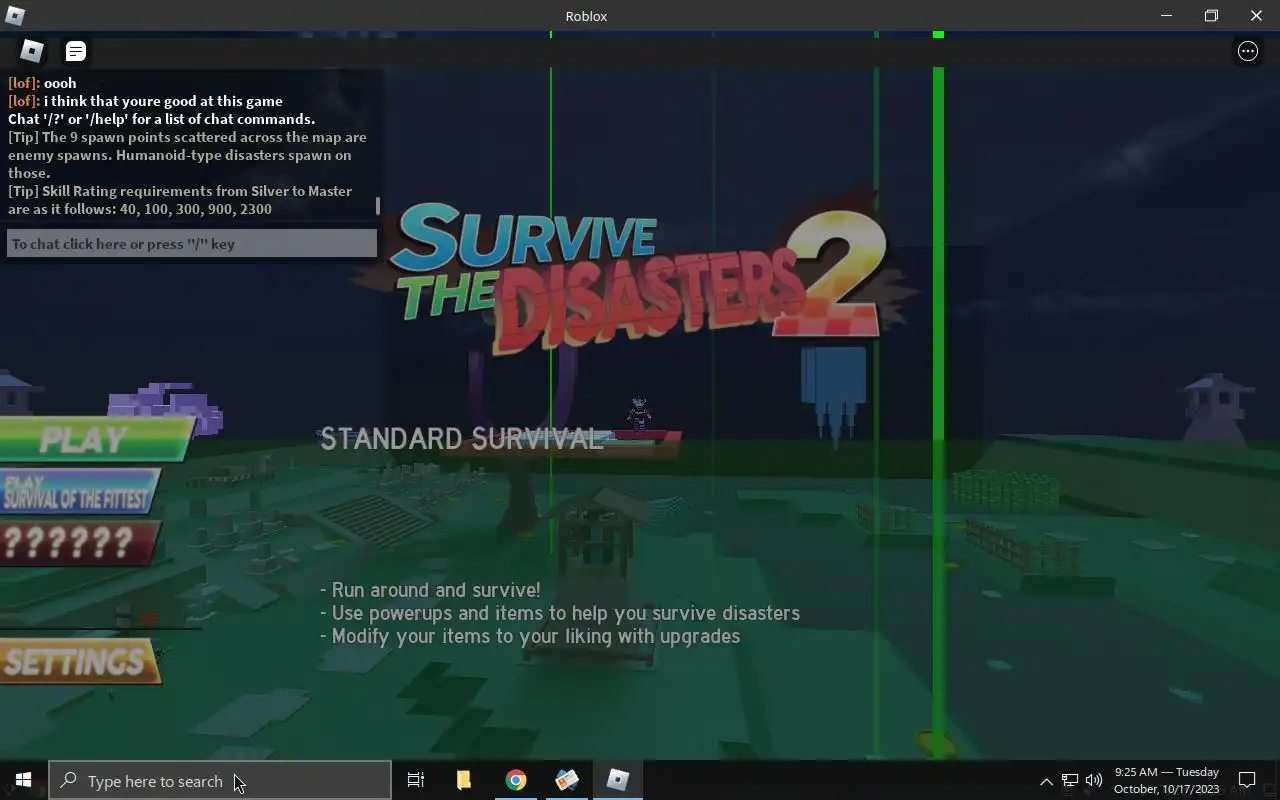Screen dimensions: 1280x800
Task: Select the Roblox taskbar icon
Action: (618, 780)
